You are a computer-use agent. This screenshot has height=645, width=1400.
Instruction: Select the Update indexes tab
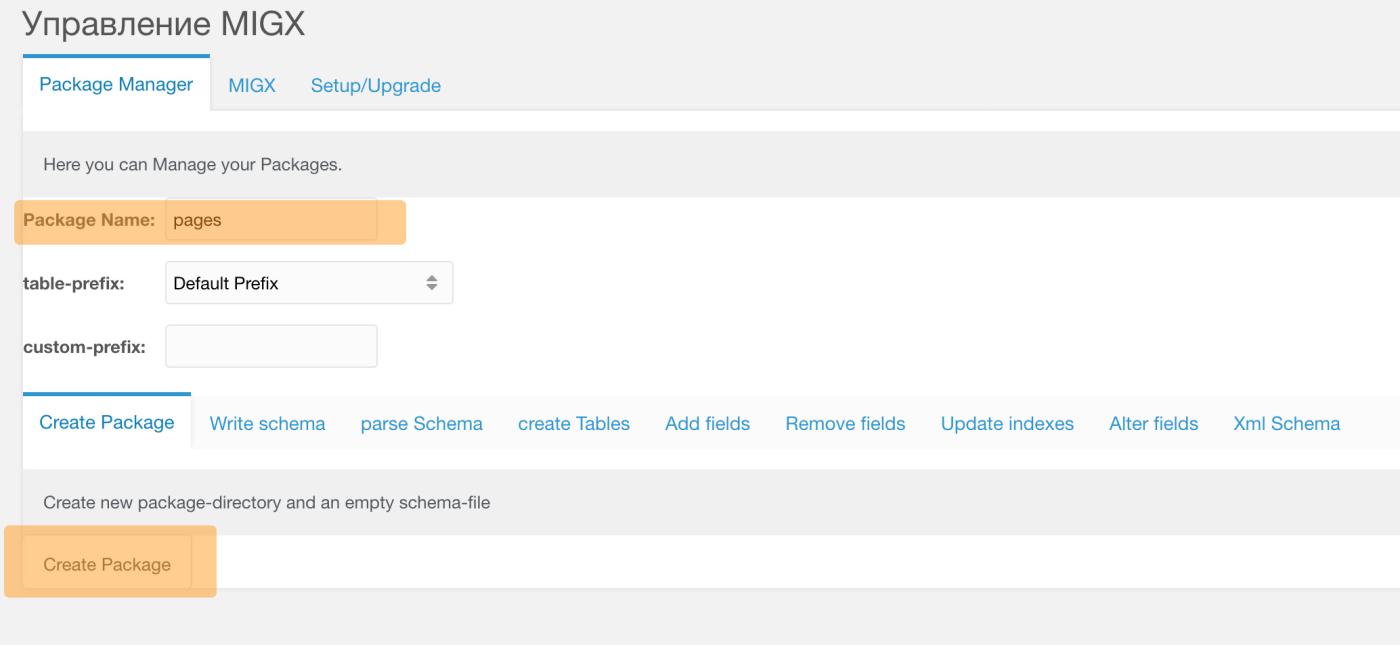(x=1007, y=424)
